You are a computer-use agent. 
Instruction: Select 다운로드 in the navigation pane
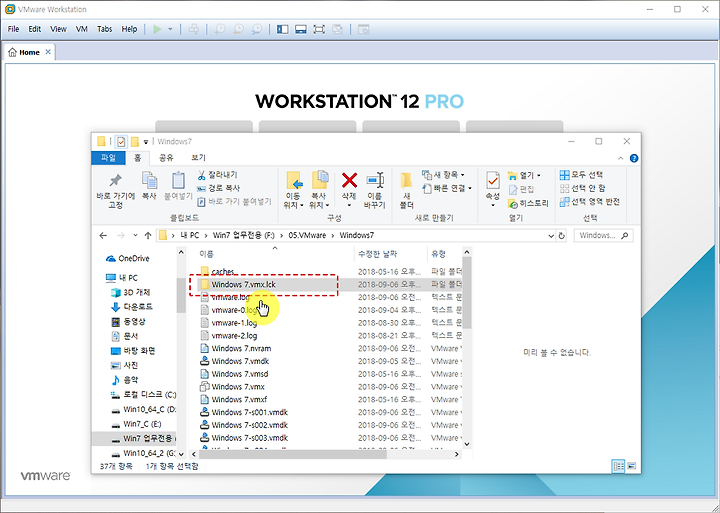[x=132, y=307]
